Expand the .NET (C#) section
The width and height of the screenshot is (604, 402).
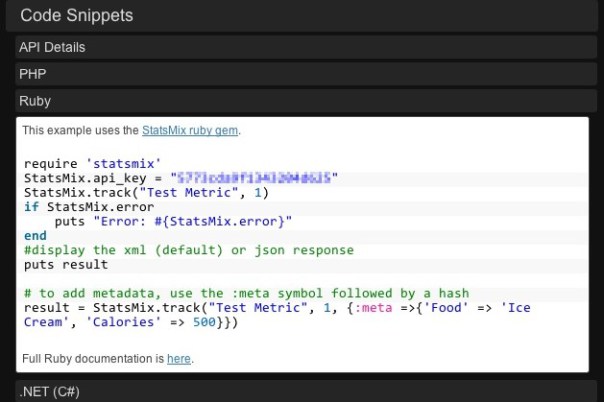[x=306, y=391]
